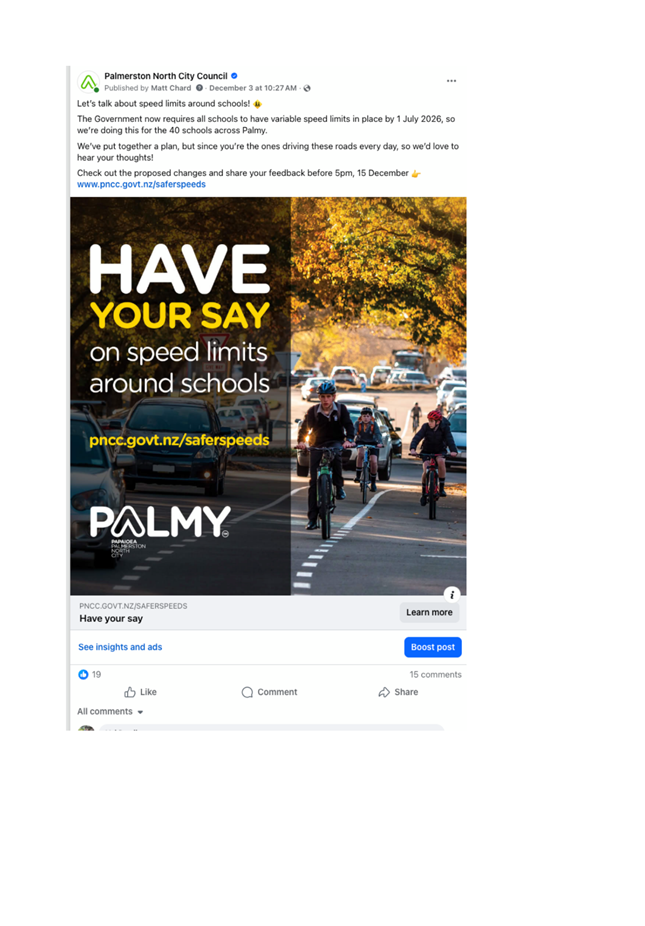Click the December 3 timestamp

(253, 88)
